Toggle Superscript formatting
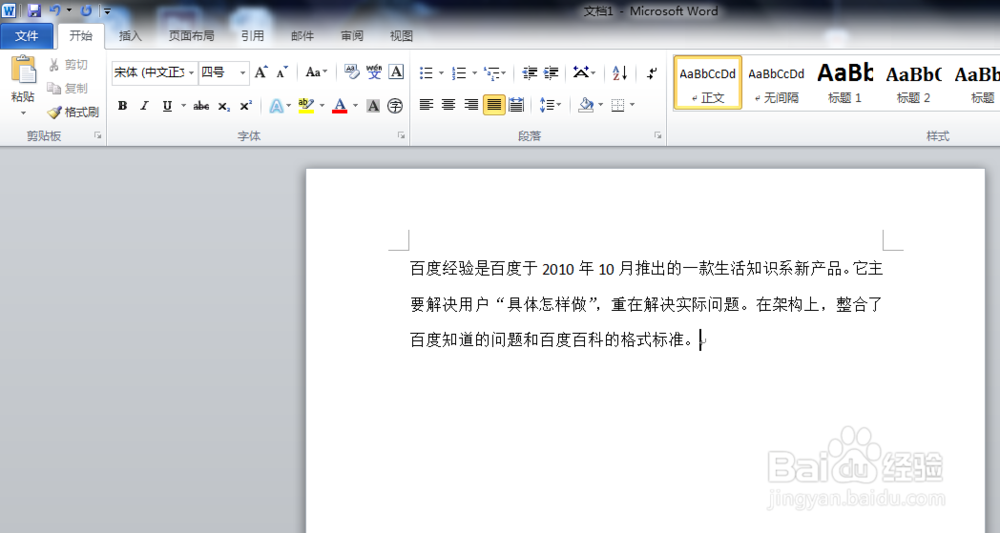1000x533 pixels. pos(246,106)
